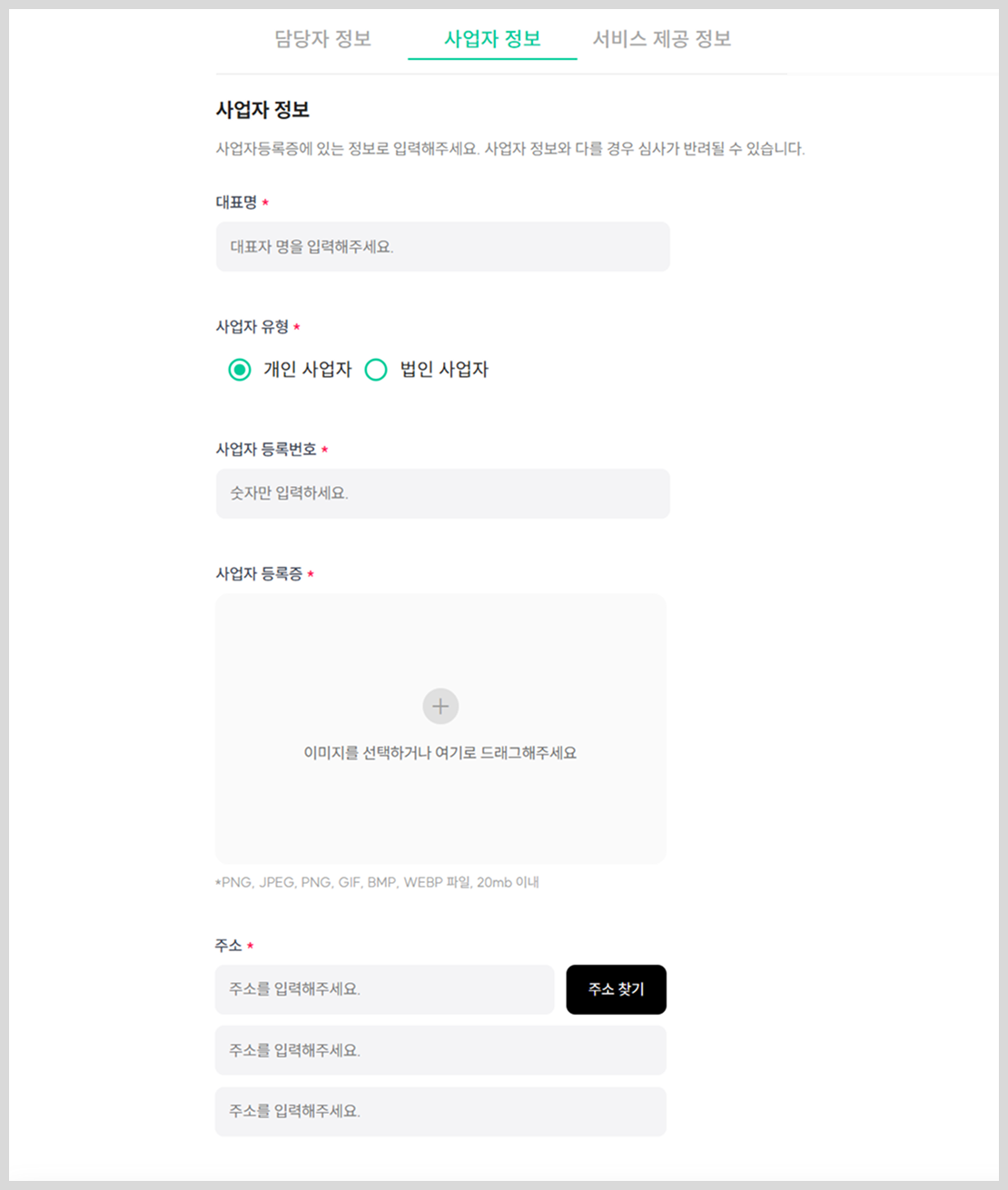Click the 이미지를 선택하거나 drop zone text
This screenshot has width=1008, height=1190.
440,752
